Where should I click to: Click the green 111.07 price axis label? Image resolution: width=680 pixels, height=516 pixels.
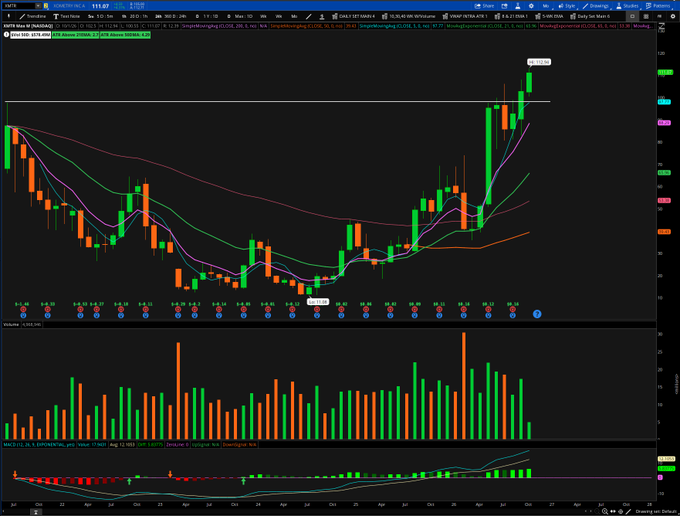[x=665, y=72]
